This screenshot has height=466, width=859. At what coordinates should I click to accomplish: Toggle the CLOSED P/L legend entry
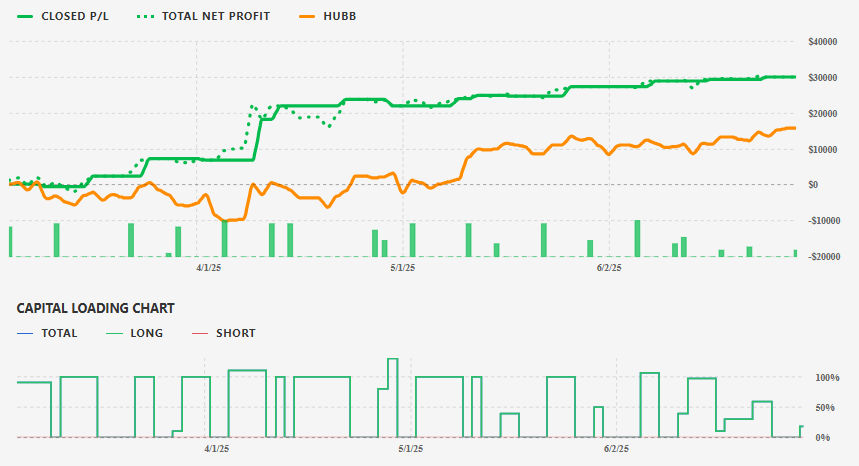tap(62, 16)
